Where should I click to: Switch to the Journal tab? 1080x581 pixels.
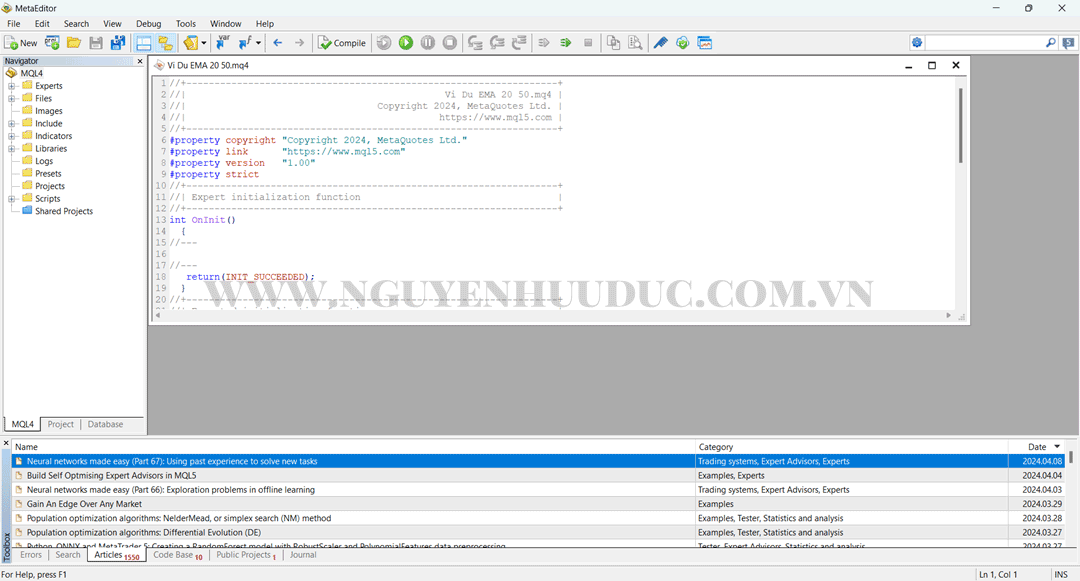(x=303, y=555)
